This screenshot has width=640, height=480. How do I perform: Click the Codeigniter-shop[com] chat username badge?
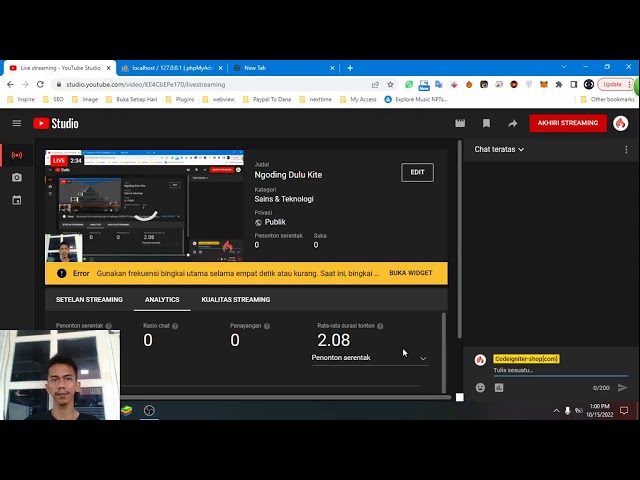[526, 359]
